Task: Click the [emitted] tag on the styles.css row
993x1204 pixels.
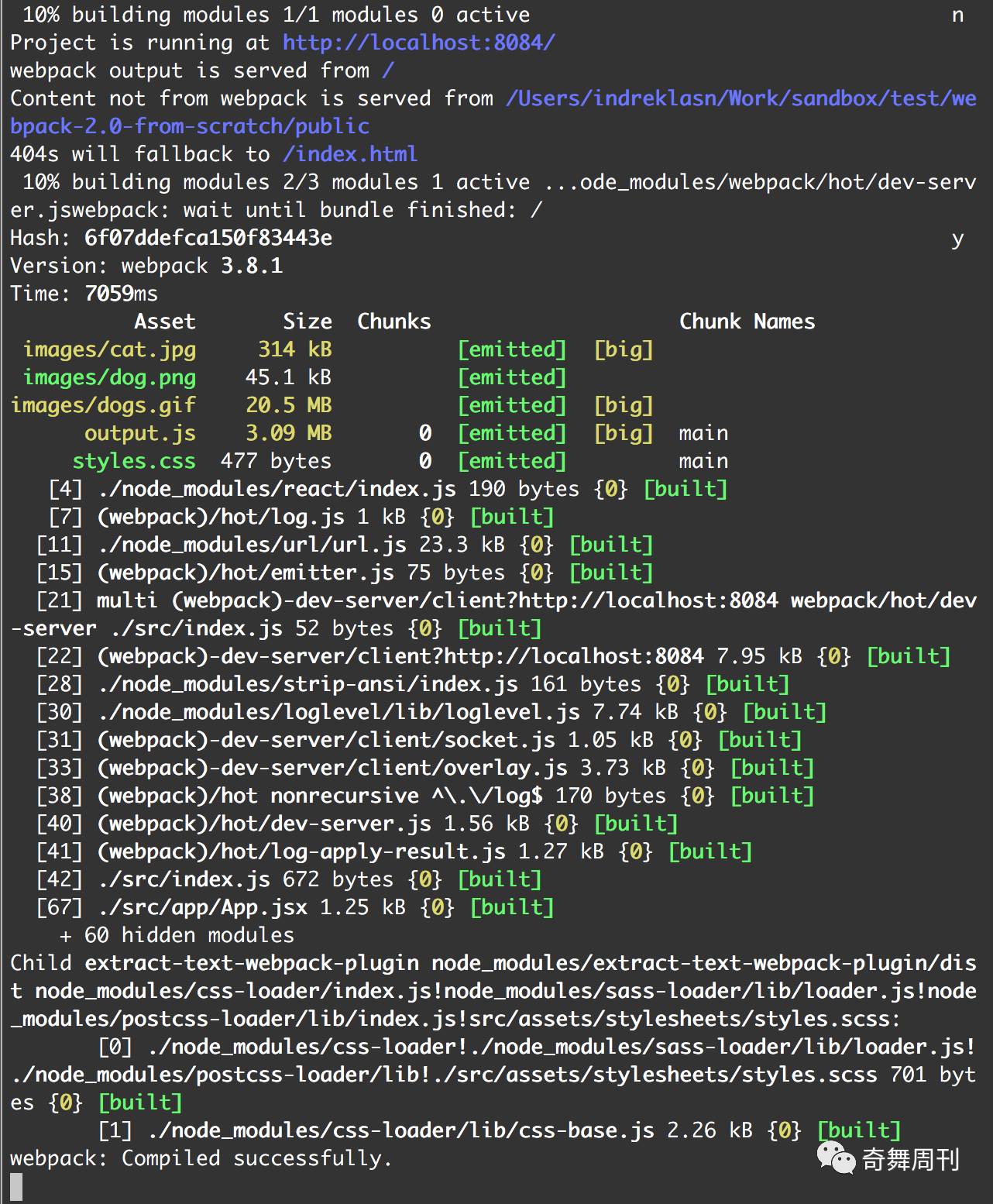Action: pyautogui.click(x=512, y=461)
